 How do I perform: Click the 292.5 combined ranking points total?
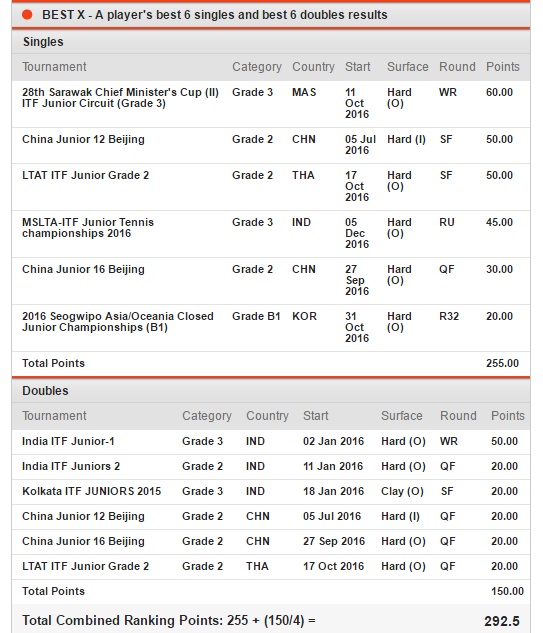coord(502,621)
